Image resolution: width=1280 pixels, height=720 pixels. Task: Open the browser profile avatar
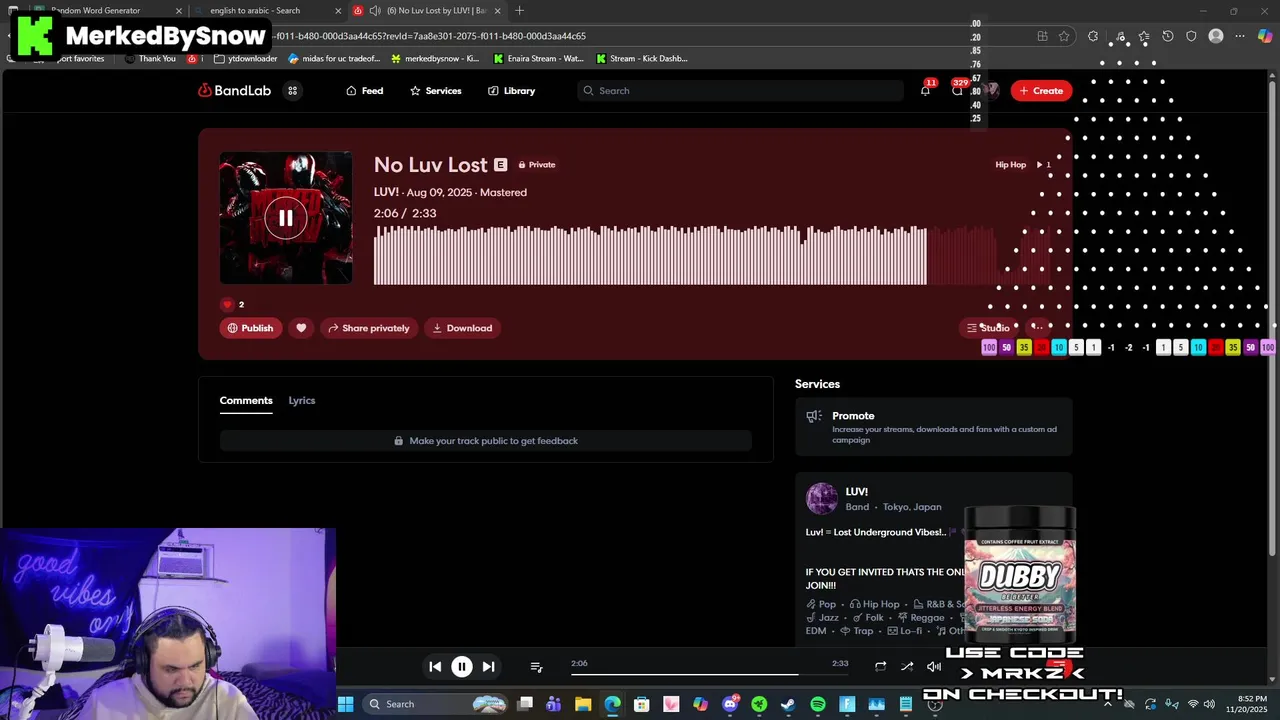pyautogui.click(x=1216, y=36)
